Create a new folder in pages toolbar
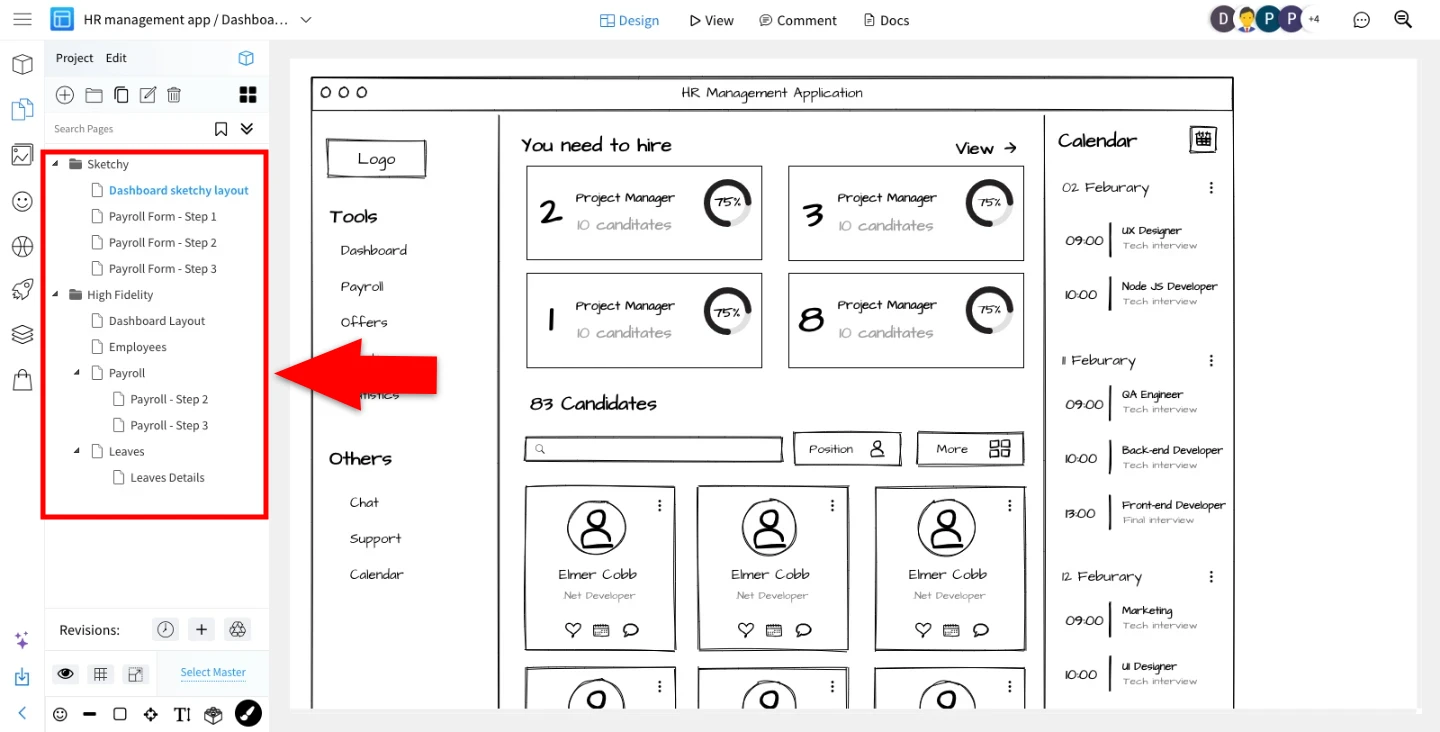This screenshot has width=1440, height=732. click(94, 95)
